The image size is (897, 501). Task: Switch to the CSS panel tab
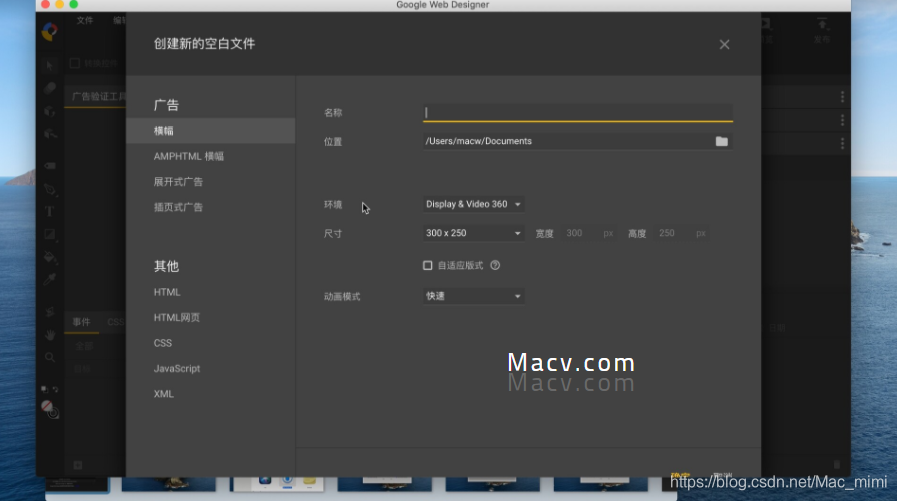click(x=115, y=322)
